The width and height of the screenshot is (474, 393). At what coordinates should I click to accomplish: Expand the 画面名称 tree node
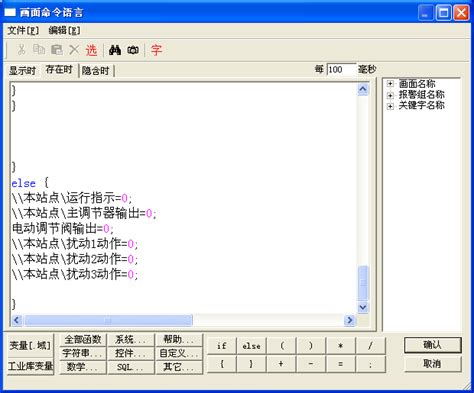coord(390,84)
